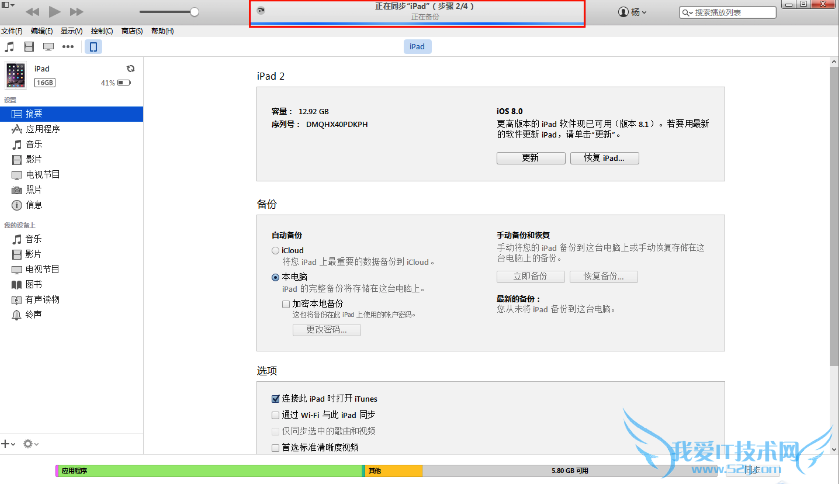839x484 pixels.
Task: Click the fast-forward (next track) button
Action: pos(77,11)
